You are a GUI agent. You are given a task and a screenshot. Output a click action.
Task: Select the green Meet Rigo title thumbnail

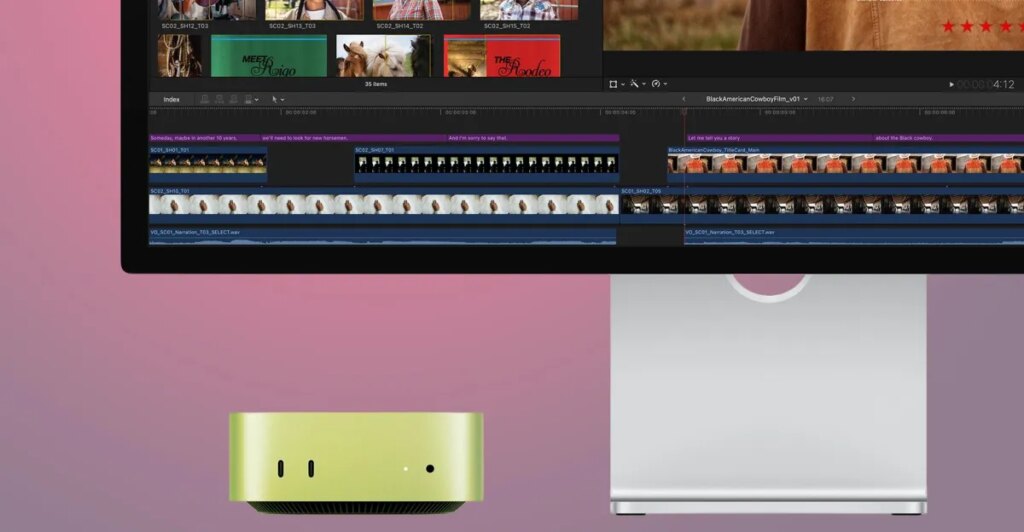coord(269,56)
